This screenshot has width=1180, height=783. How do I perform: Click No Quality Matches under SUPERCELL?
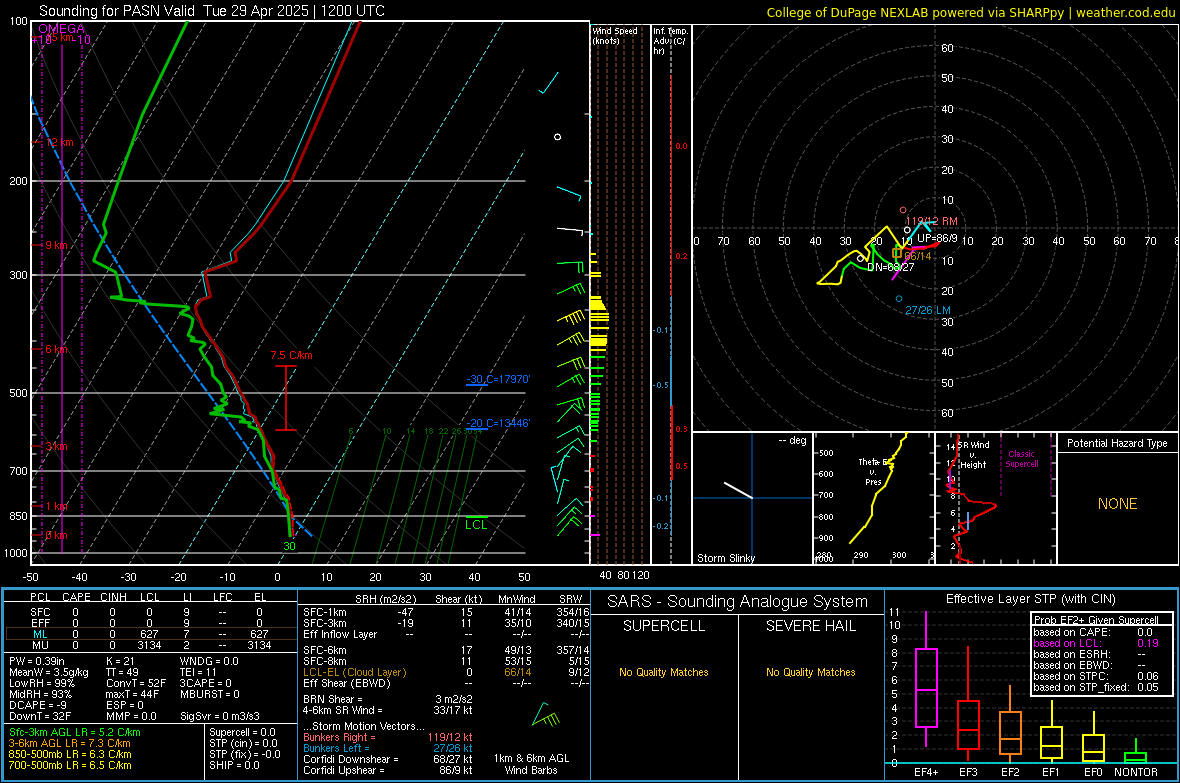tap(664, 672)
